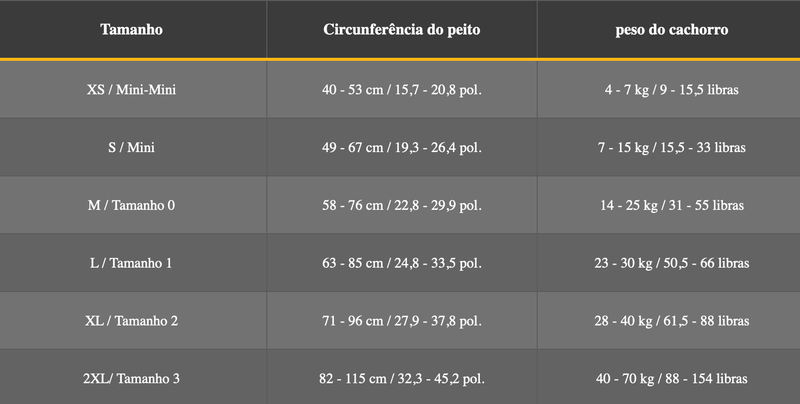The height and width of the screenshot is (404, 800).
Task: Select the 40 - 53 cm chest cell
Action: point(402,90)
